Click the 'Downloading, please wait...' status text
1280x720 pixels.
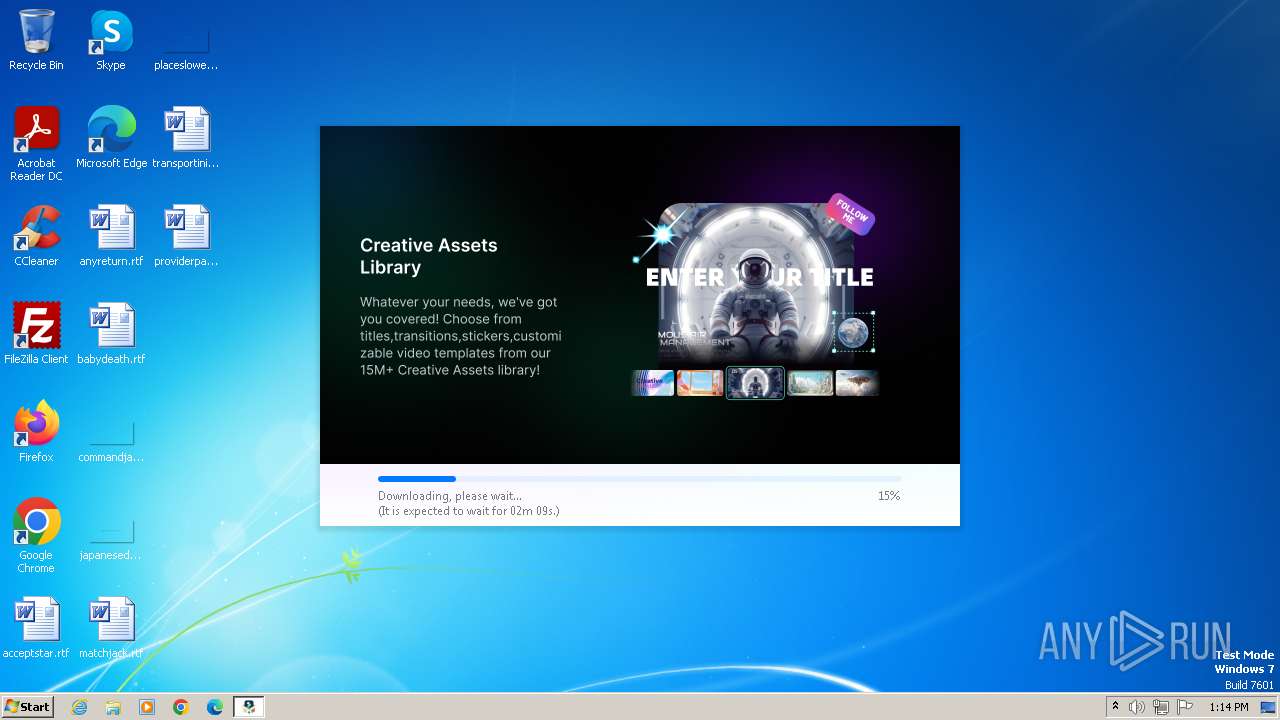(450, 496)
